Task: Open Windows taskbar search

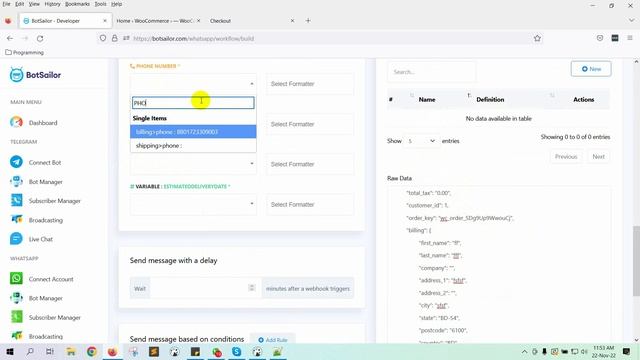Action: pos(30,351)
